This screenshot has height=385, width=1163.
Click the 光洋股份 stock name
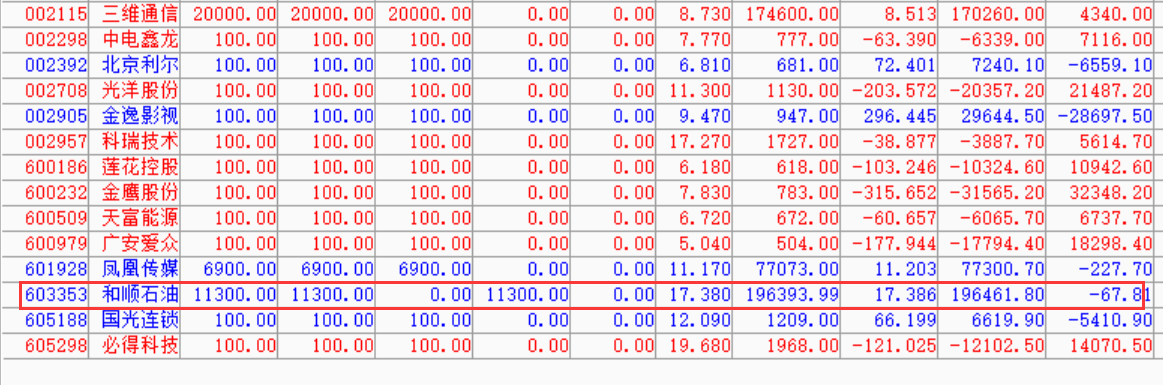click(140, 91)
